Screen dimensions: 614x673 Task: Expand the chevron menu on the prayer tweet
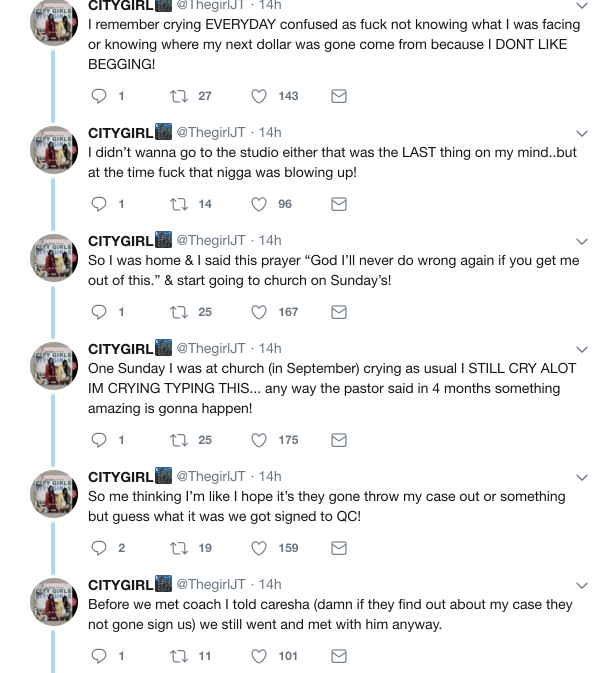[x=583, y=241]
